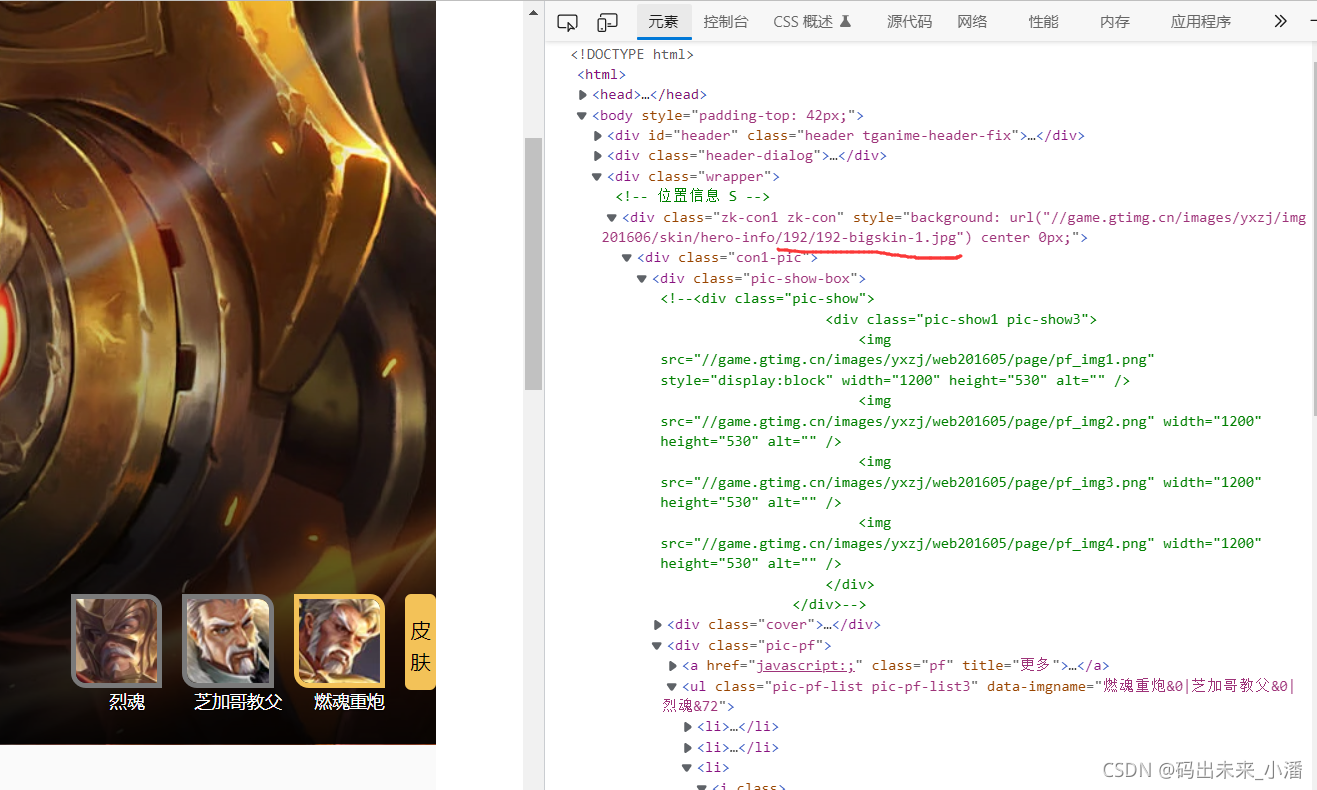Select the 芝加哥教父 skin thumbnail

[x=228, y=641]
